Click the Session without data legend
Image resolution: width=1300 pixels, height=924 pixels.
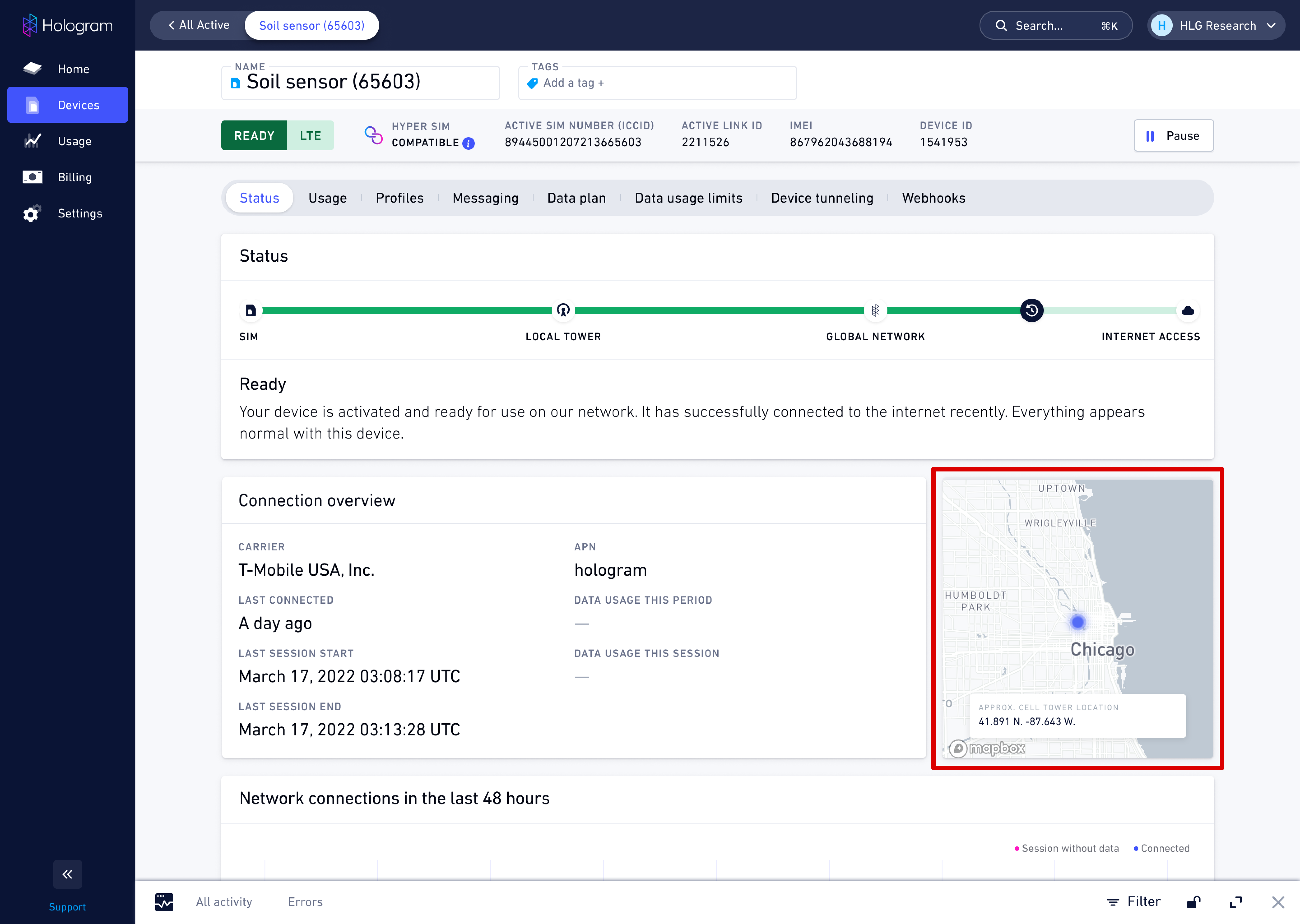(1066, 848)
